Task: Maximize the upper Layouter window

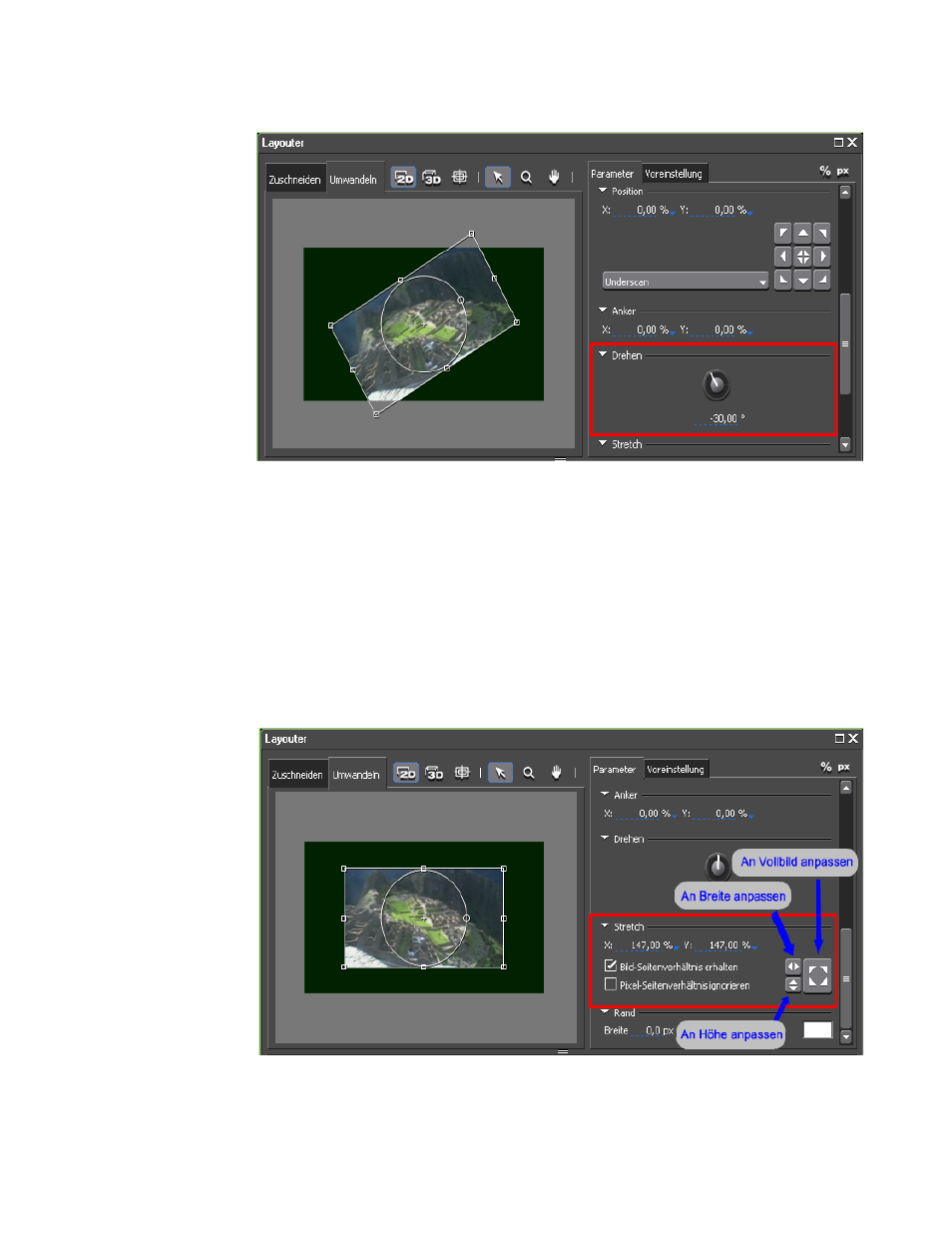Action: tap(839, 143)
